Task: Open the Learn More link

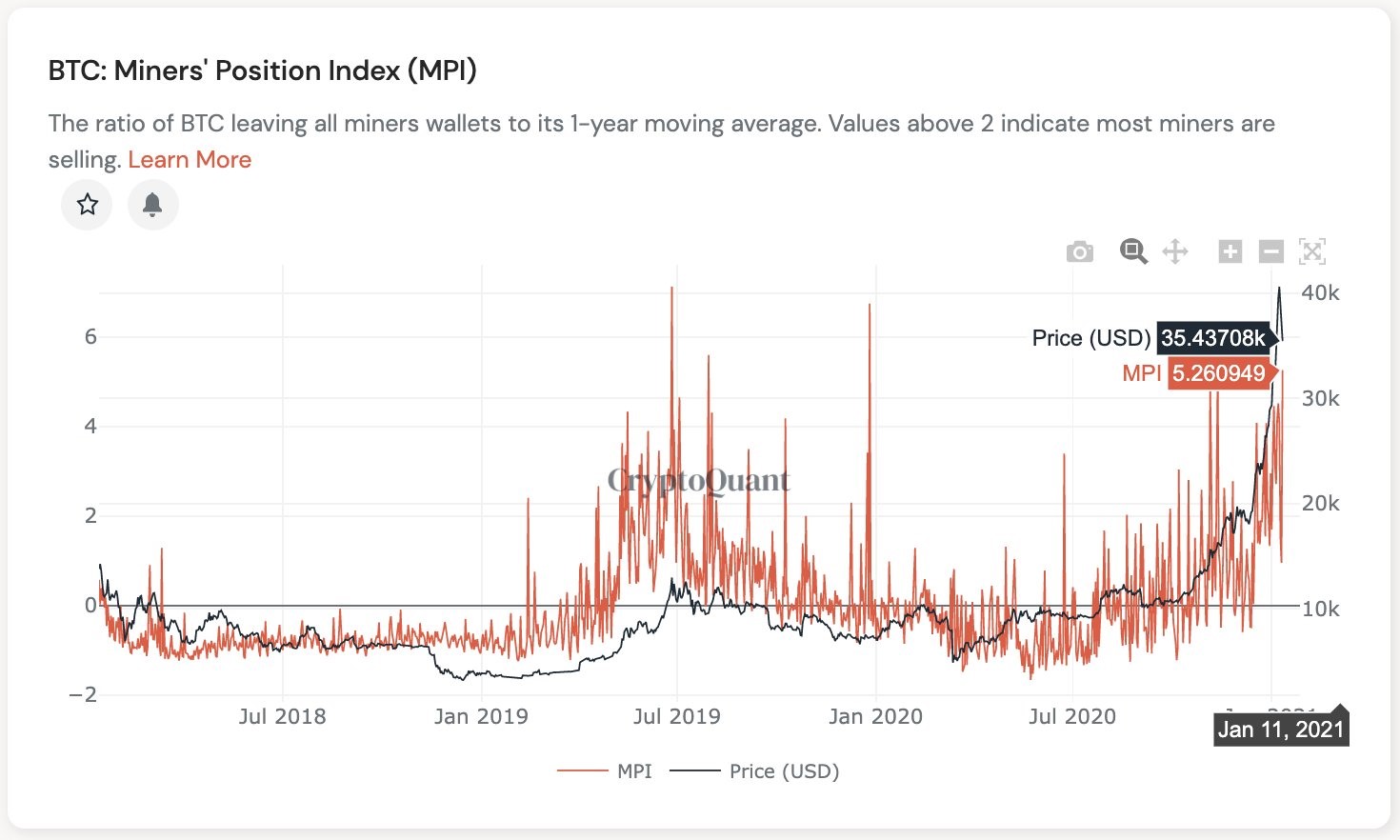Action: [190, 159]
